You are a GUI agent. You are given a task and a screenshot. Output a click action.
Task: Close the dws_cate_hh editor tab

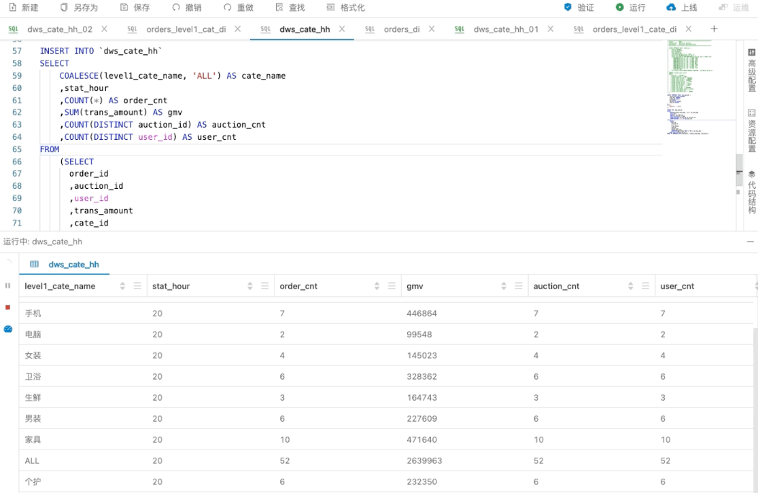(x=342, y=29)
